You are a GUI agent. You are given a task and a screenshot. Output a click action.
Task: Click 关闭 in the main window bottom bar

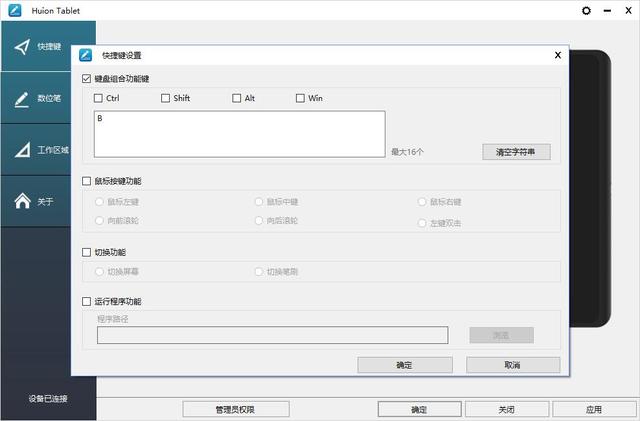pyautogui.click(x=507, y=409)
